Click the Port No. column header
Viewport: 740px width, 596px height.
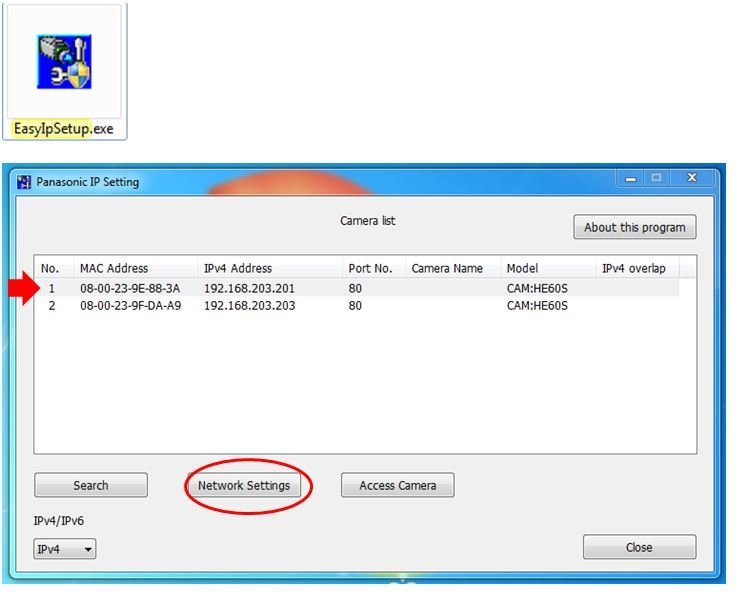[x=373, y=268]
